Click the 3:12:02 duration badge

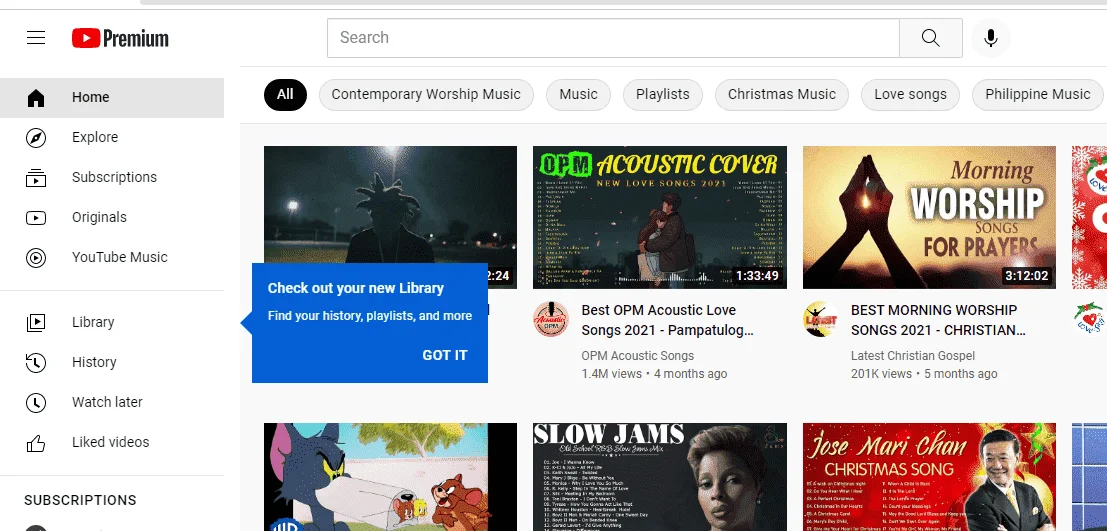[1027, 276]
